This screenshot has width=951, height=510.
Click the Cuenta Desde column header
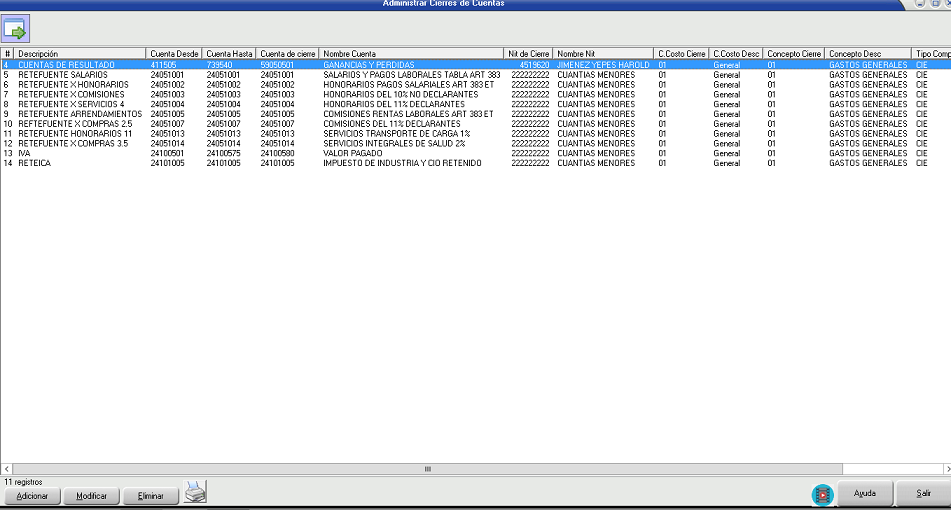(174, 53)
